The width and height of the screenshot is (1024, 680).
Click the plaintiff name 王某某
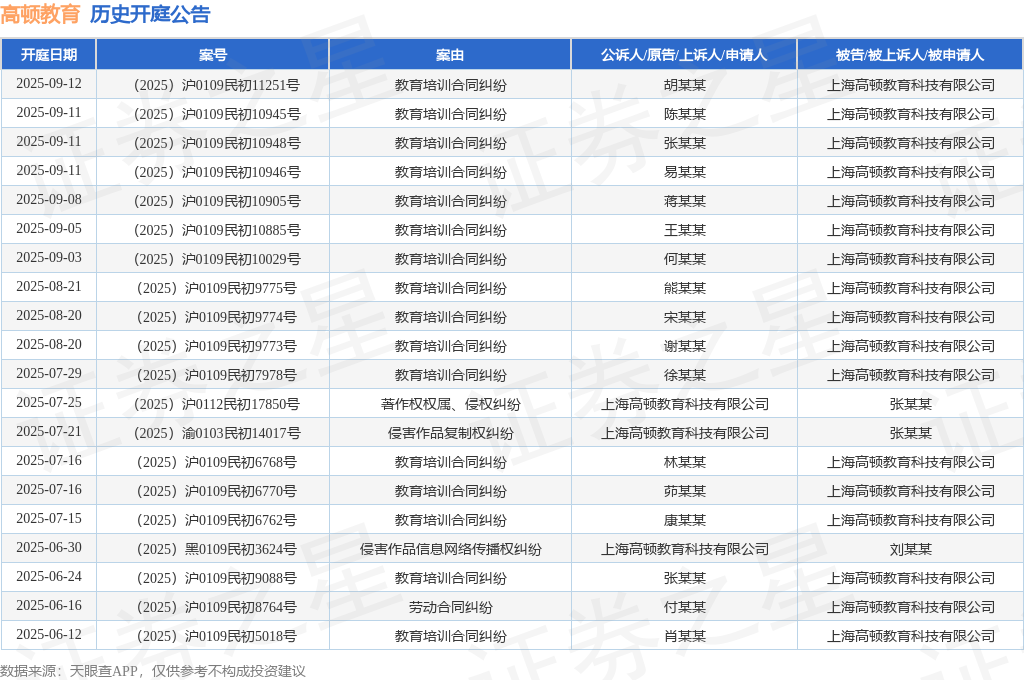(x=684, y=230)
